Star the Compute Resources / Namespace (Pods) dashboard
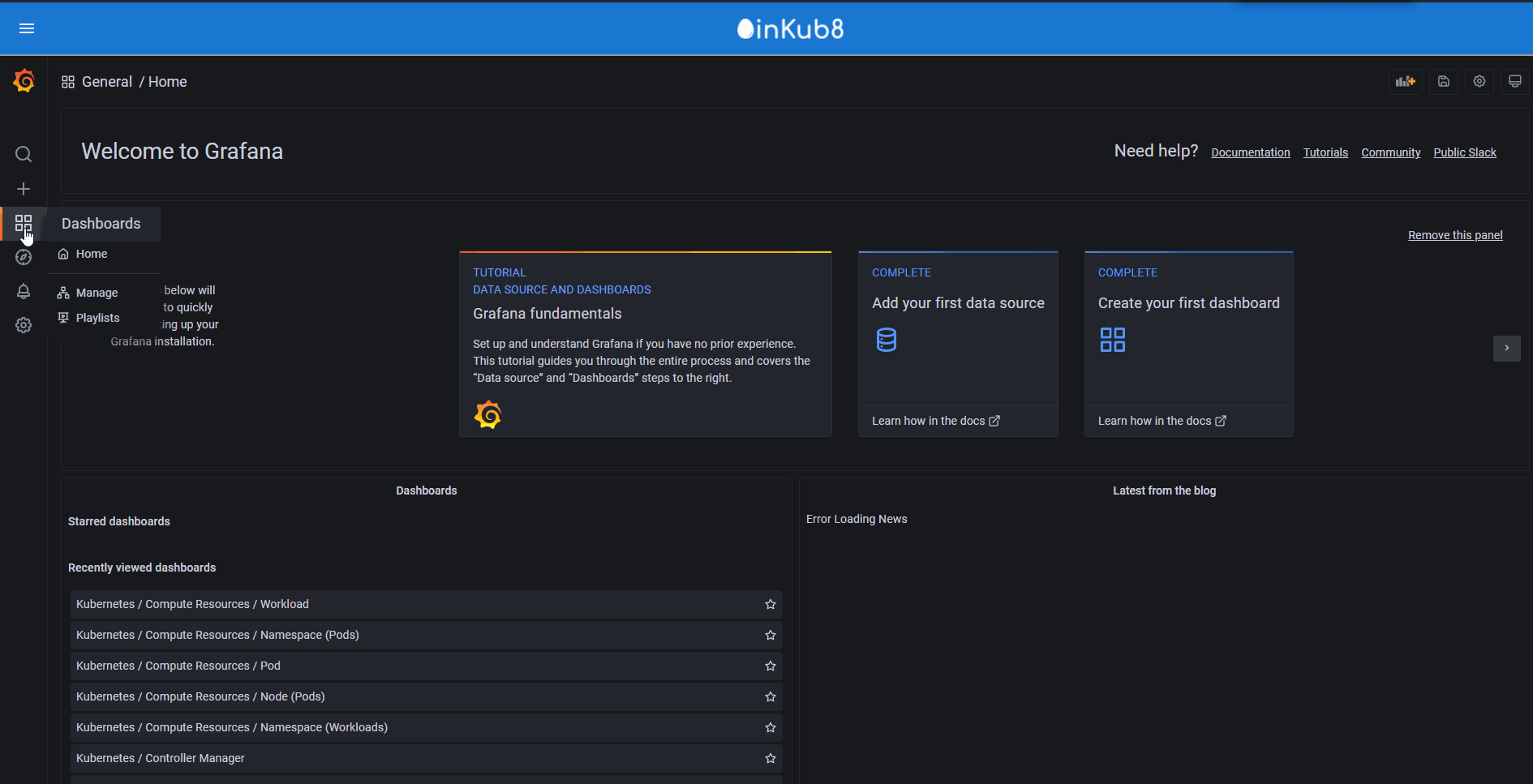 771,635
